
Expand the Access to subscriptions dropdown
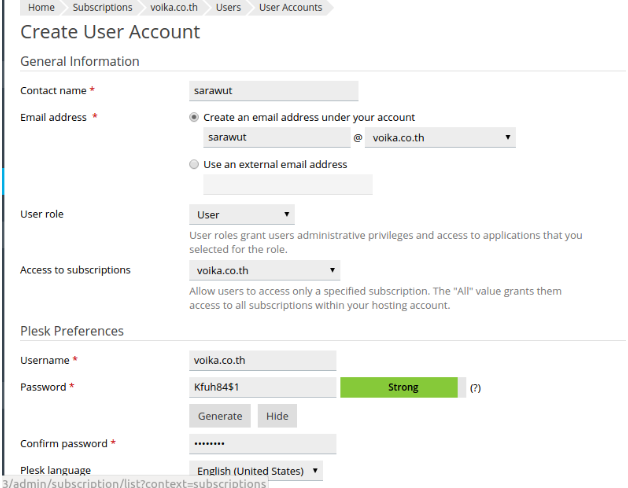pos(264,270)
